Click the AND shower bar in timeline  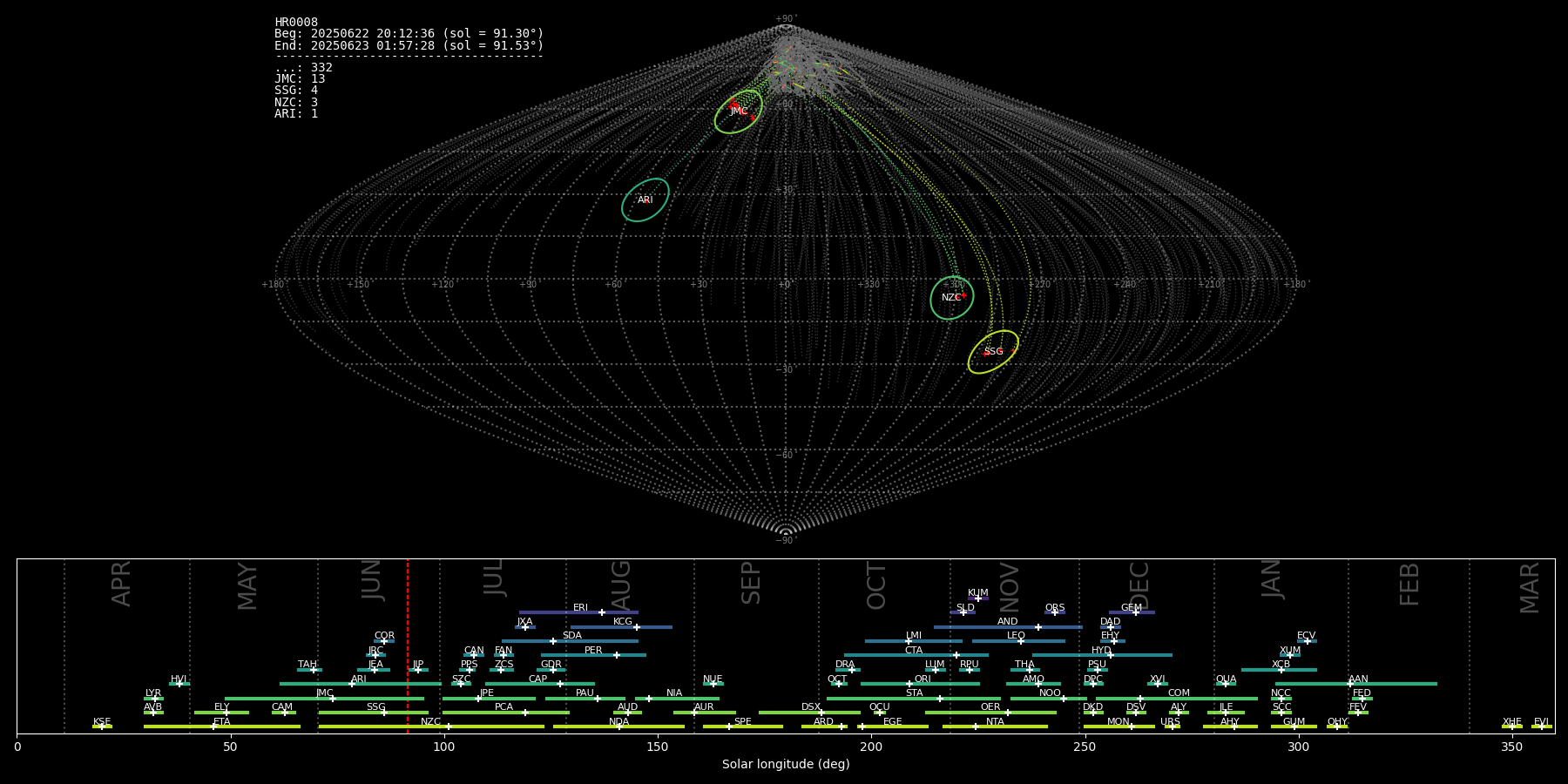(1008, 626)
